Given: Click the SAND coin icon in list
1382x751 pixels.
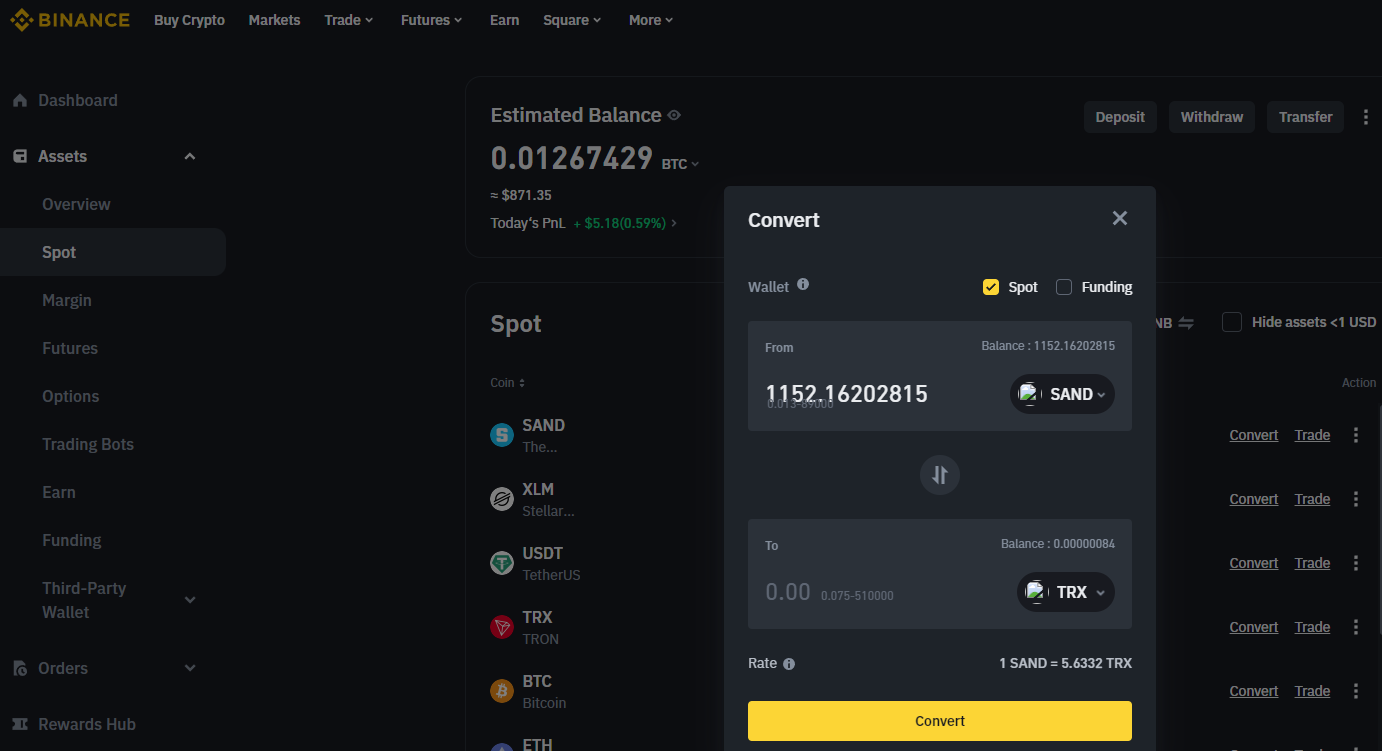Looking at the screenshot, I should click(x=502, y=435).
